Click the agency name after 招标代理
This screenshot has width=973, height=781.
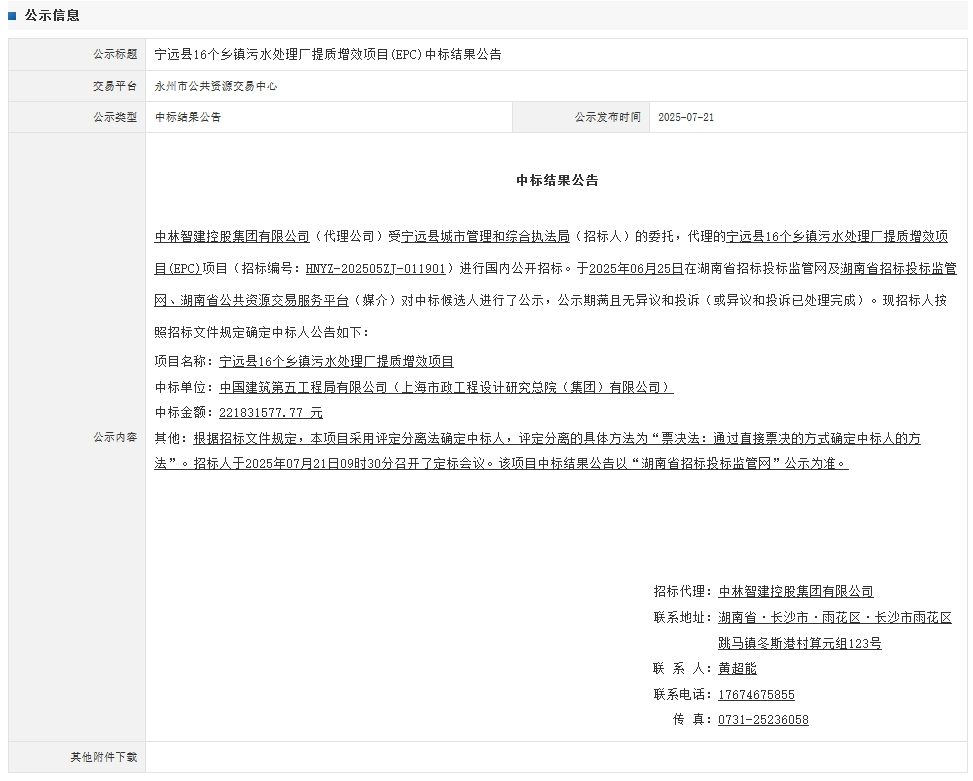pyautogui.click(x=795, y=592)
